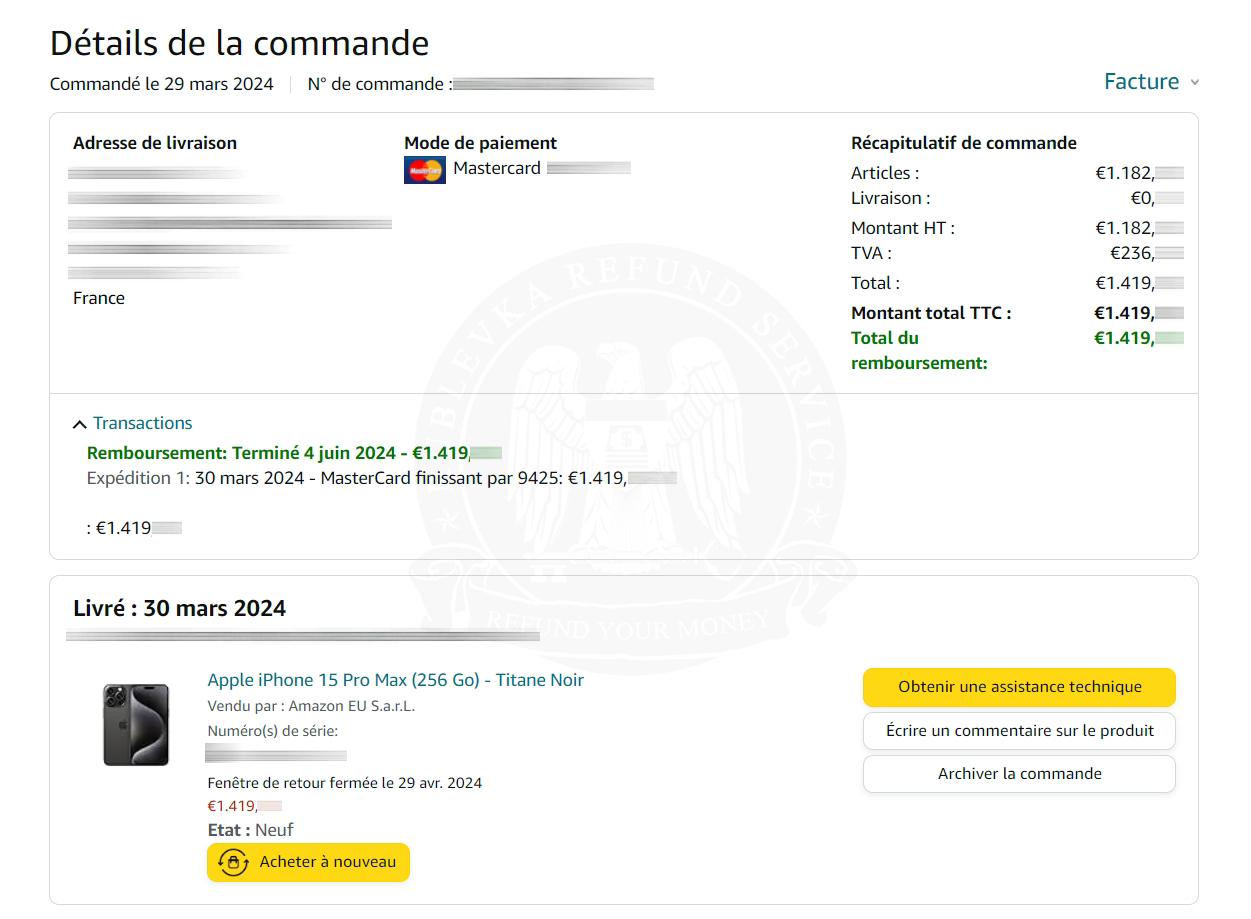Click the 'France' address line
Viewport: 1251px width, 919px height.
pos(99,298)
